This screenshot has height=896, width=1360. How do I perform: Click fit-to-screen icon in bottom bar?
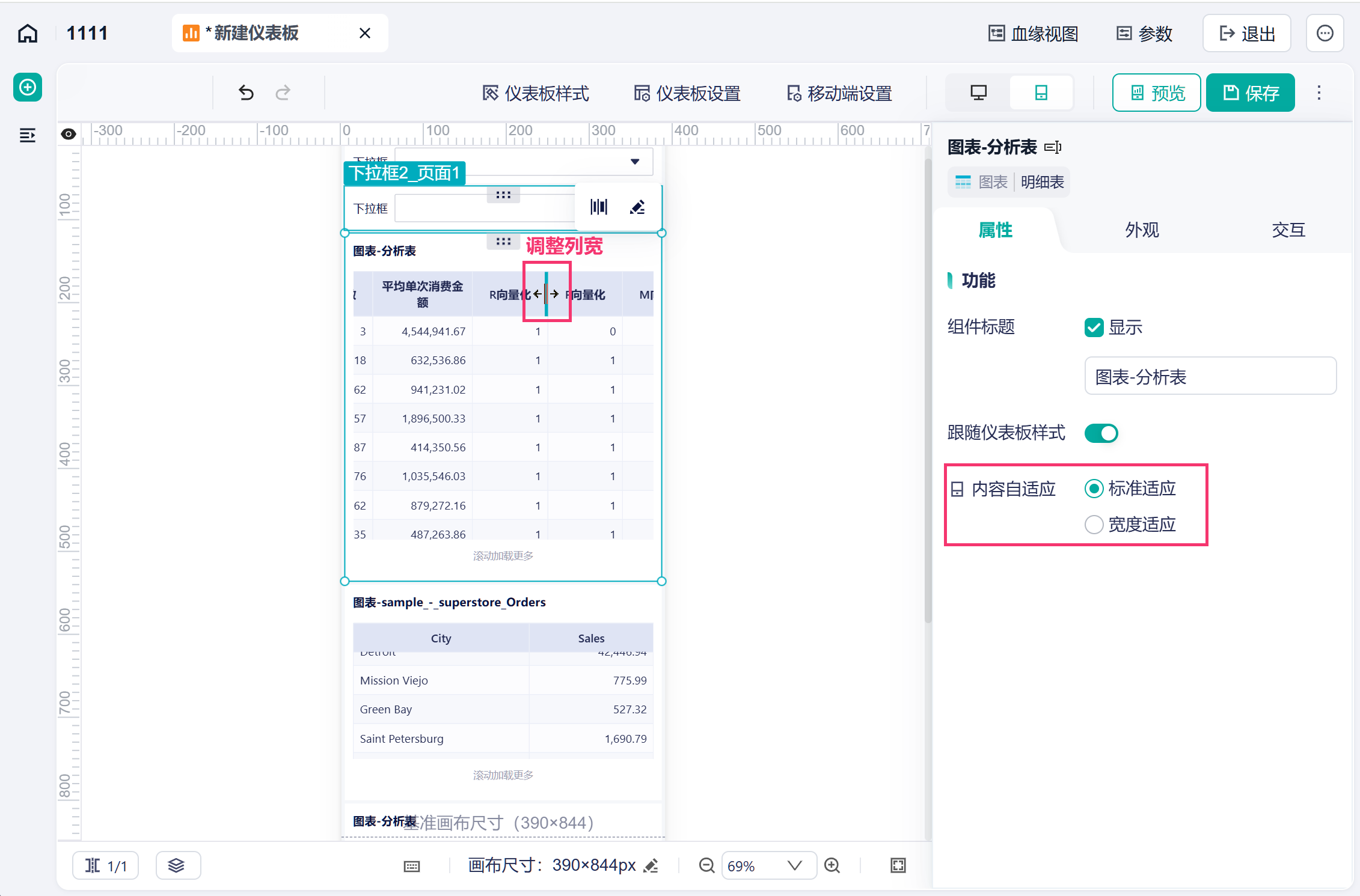[898, 865]
